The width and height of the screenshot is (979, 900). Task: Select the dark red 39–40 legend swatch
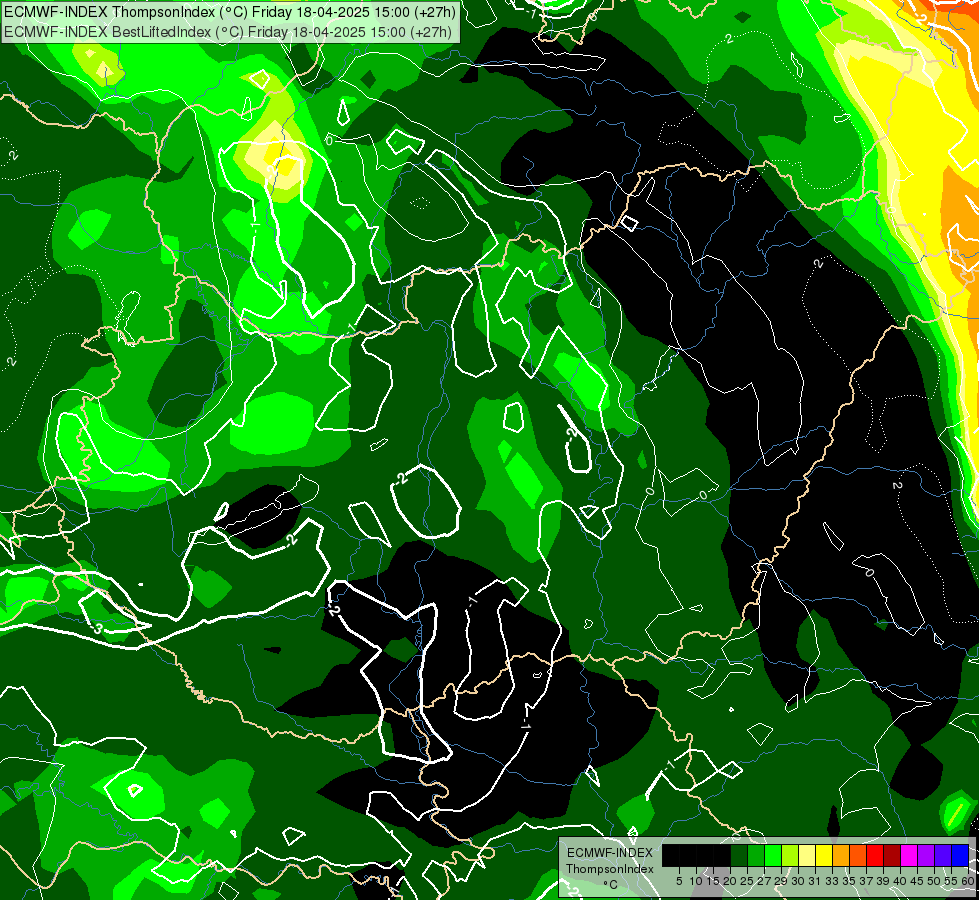click(x=892, y=856)
